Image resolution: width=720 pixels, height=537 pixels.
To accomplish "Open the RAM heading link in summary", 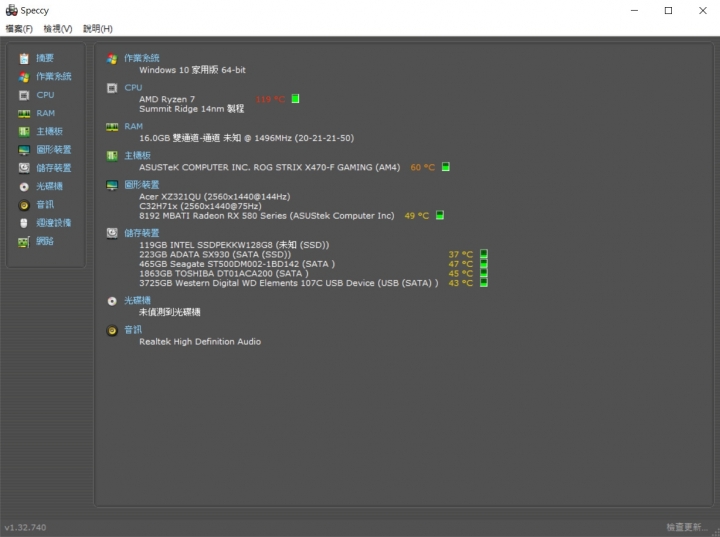I will 134,126.
